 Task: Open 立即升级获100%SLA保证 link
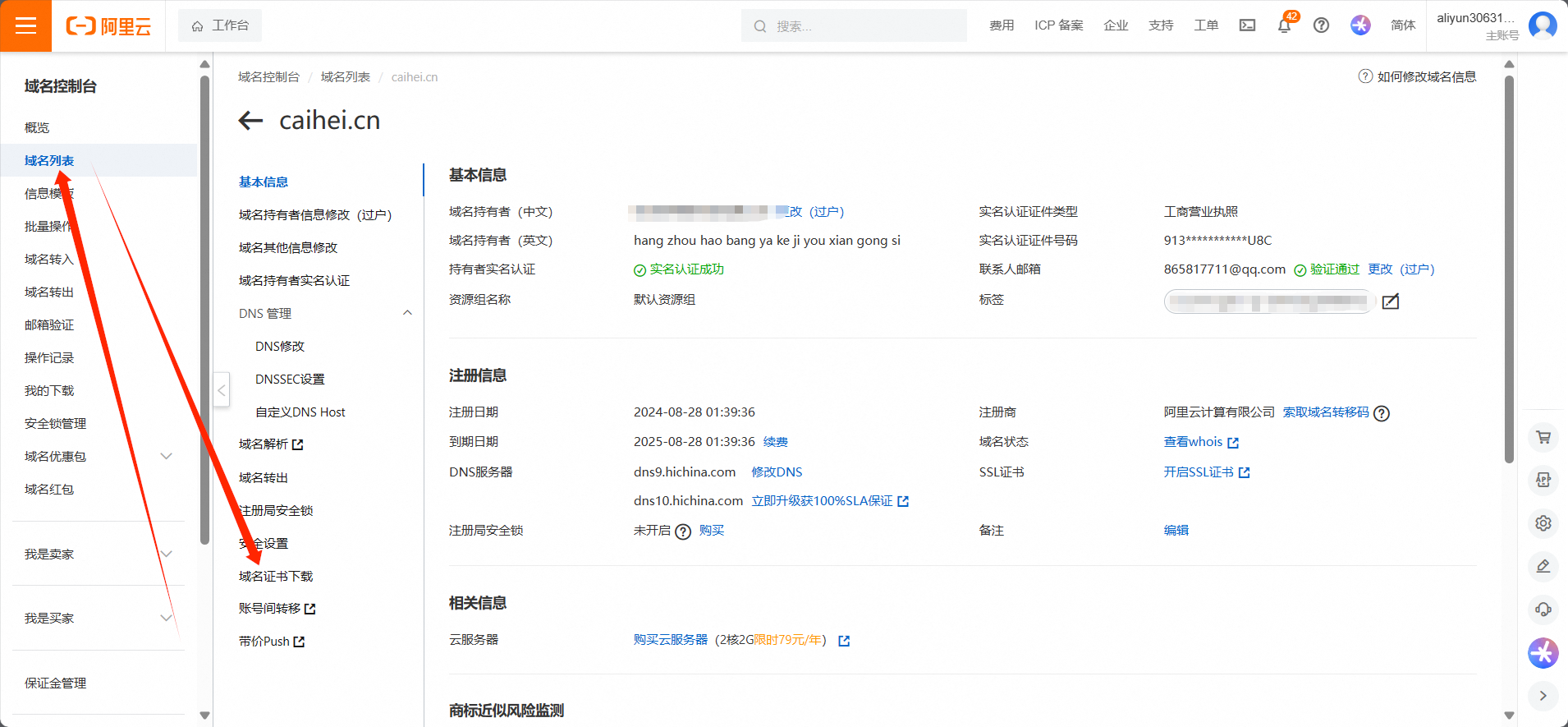point(830,501)
